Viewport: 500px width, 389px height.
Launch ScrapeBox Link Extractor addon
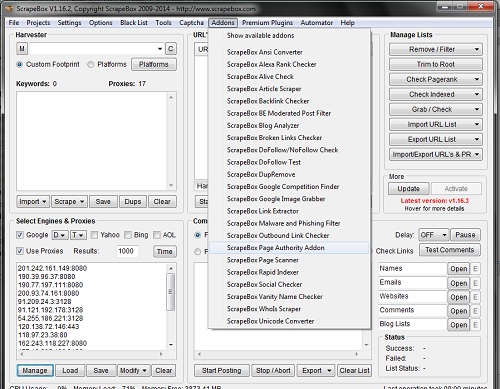[x=289, y=211]
